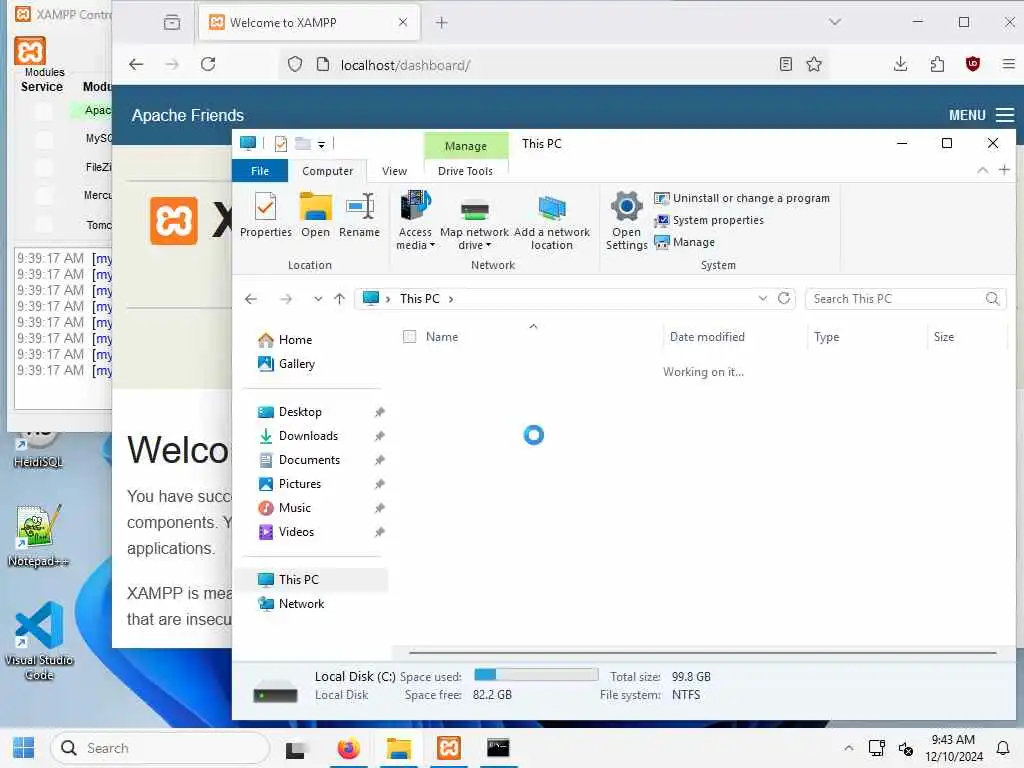Unpin Desktop using its pin icon
1024x768 pixels.
pos(379,412)
